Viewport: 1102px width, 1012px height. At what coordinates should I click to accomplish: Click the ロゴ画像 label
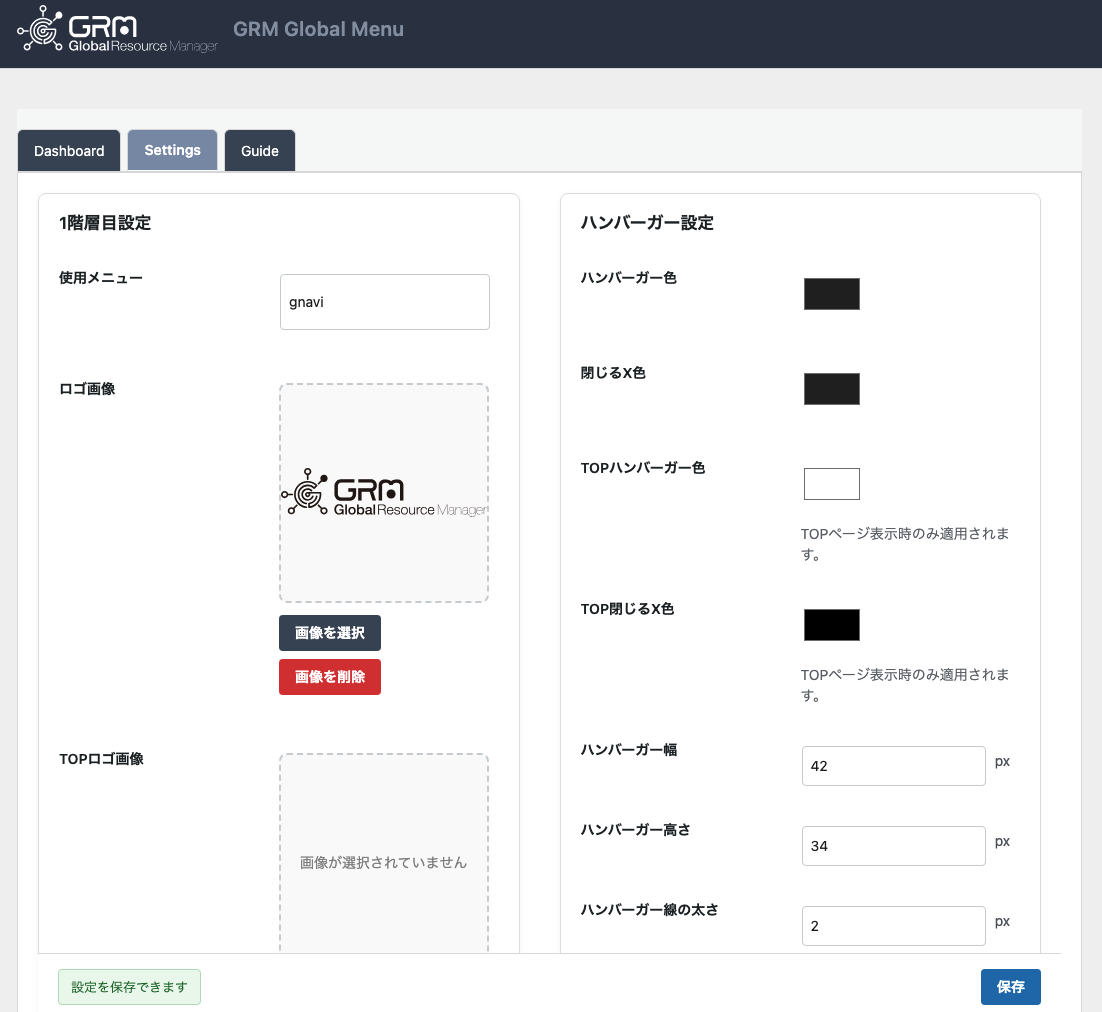pyautogui.click(x=87, y=389)
